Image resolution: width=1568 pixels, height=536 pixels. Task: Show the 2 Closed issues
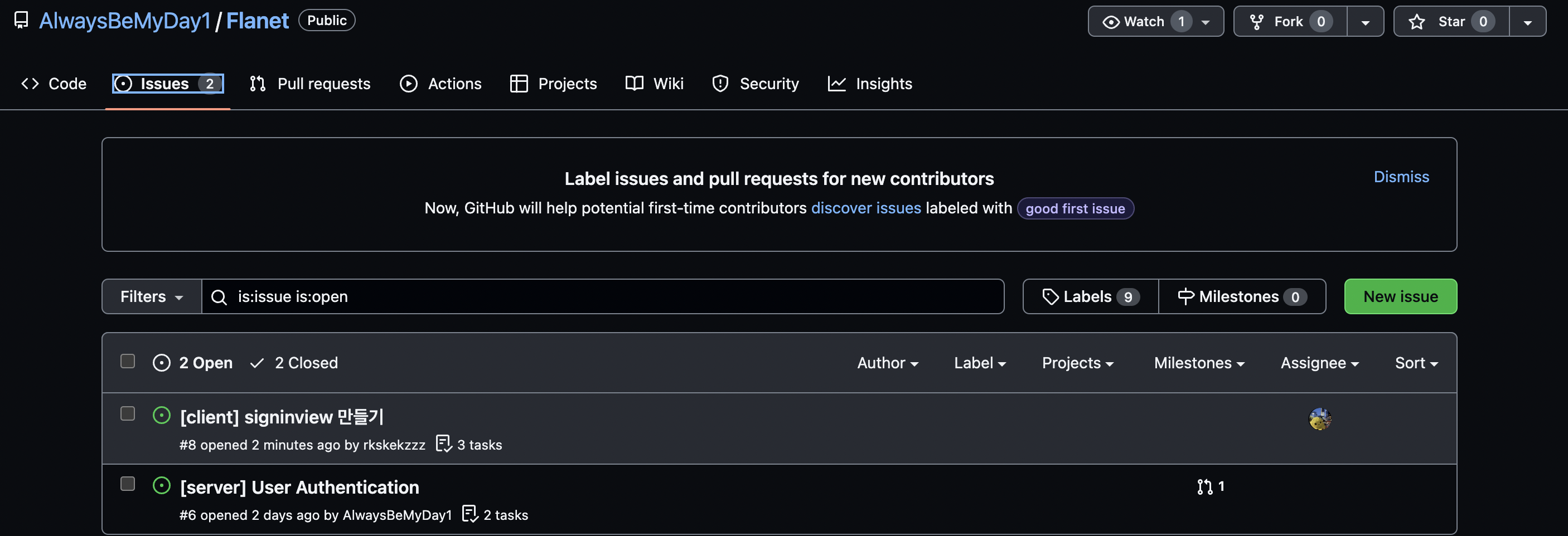294,363
